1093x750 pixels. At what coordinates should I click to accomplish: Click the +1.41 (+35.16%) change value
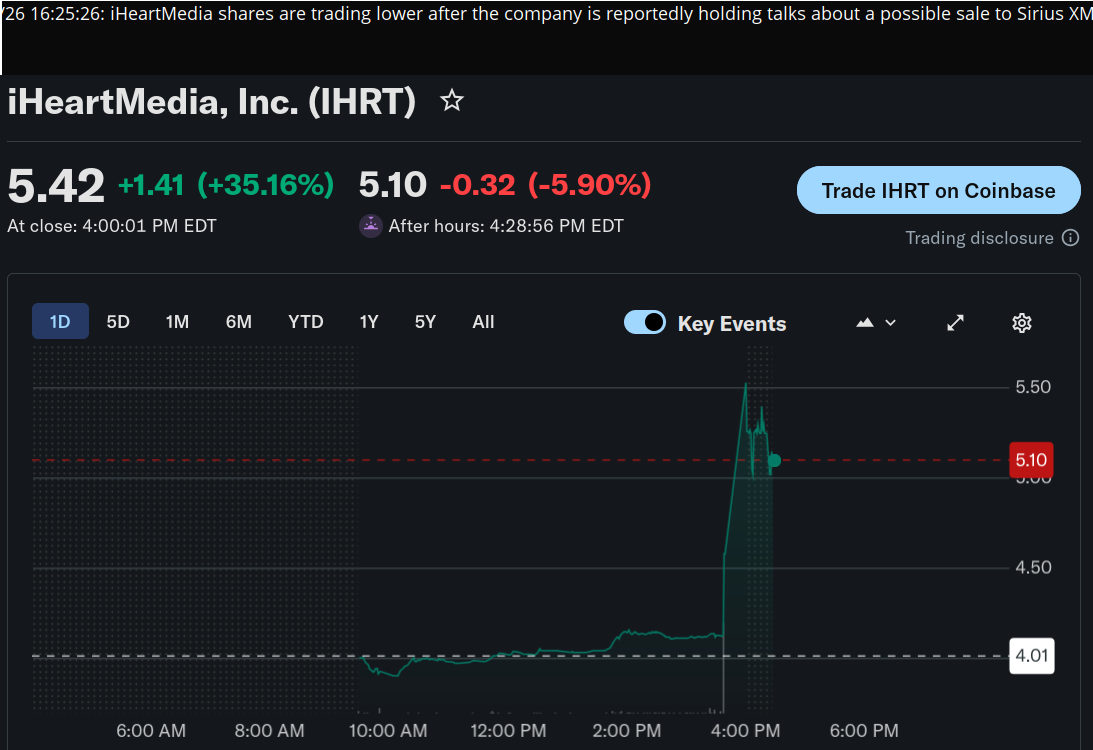pos(226,185)
